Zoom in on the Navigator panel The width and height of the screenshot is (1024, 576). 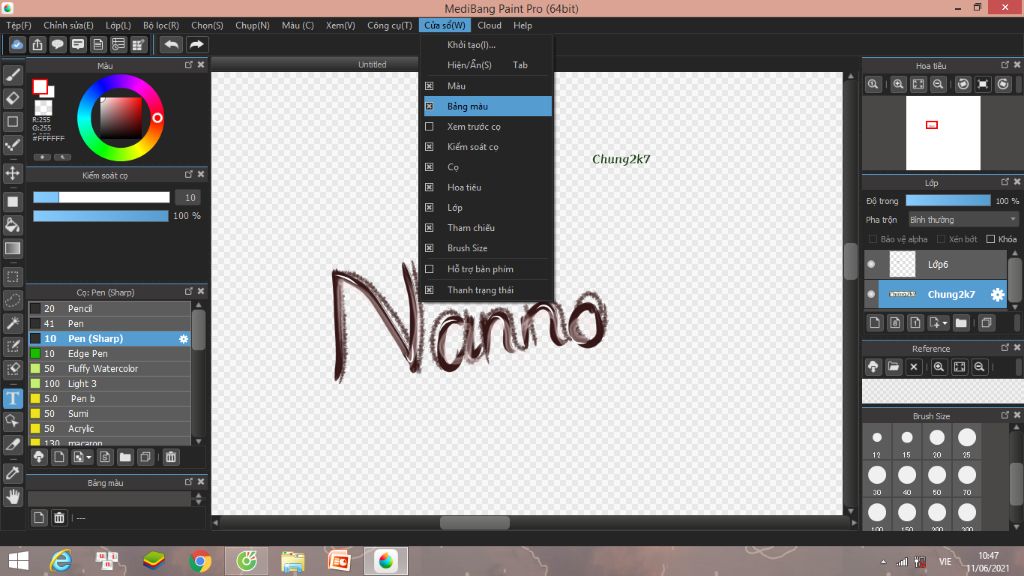click(898, 84)
